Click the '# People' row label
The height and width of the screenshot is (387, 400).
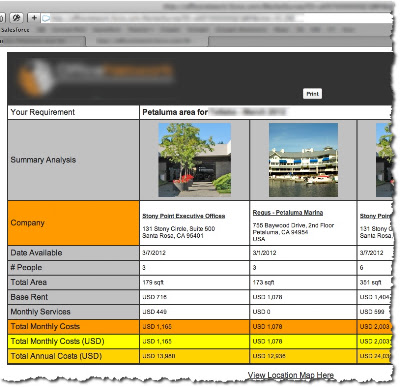[26, 267]
